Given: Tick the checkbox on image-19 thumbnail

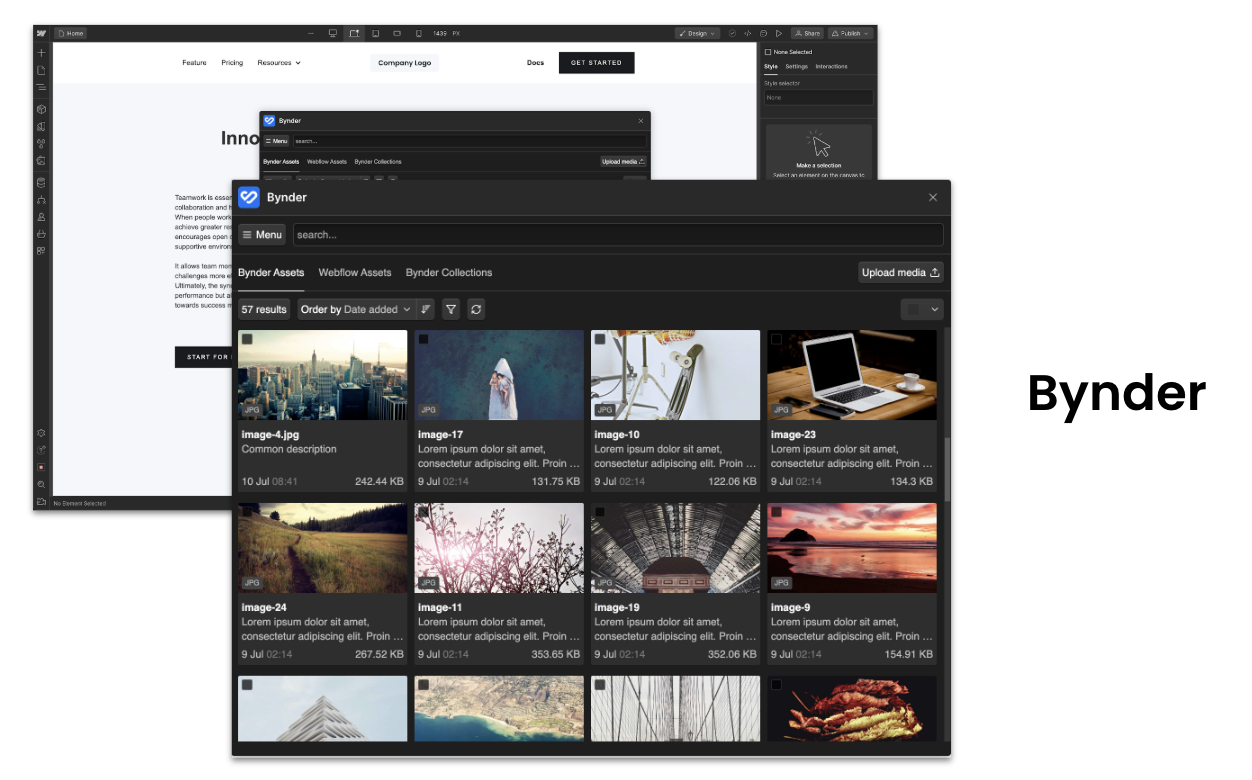Looking at the screenshot, I should [x=600, y=512].
